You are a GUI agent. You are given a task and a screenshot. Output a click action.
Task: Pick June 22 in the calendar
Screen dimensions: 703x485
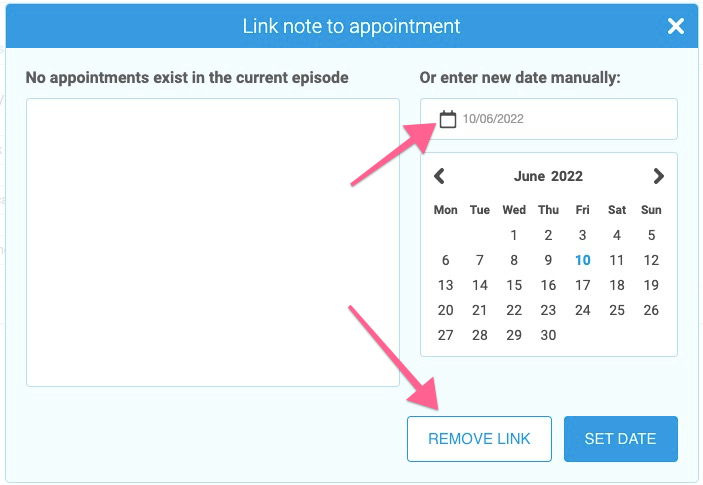tap(514, 310)
